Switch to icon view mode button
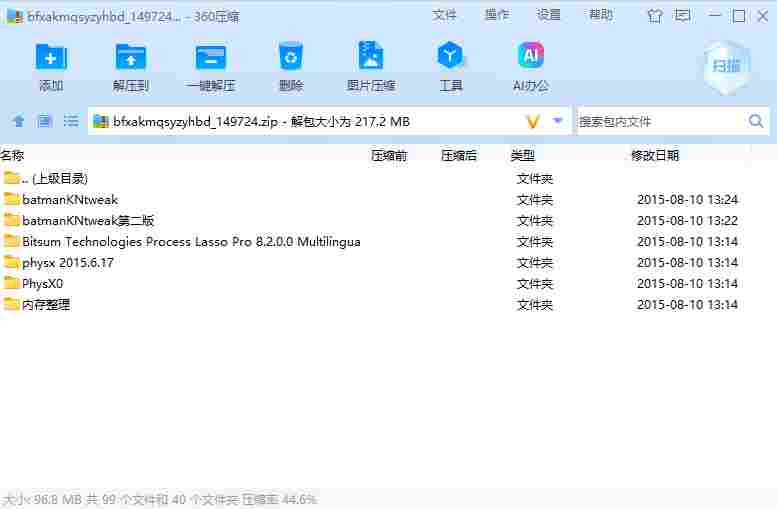This screenshot has width=777, height=509. tap(45, 121)
